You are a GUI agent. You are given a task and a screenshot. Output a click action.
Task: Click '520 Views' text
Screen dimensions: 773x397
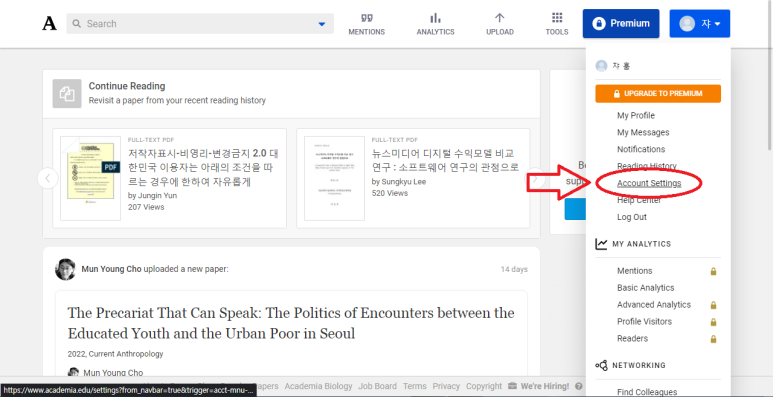(390, 193)
